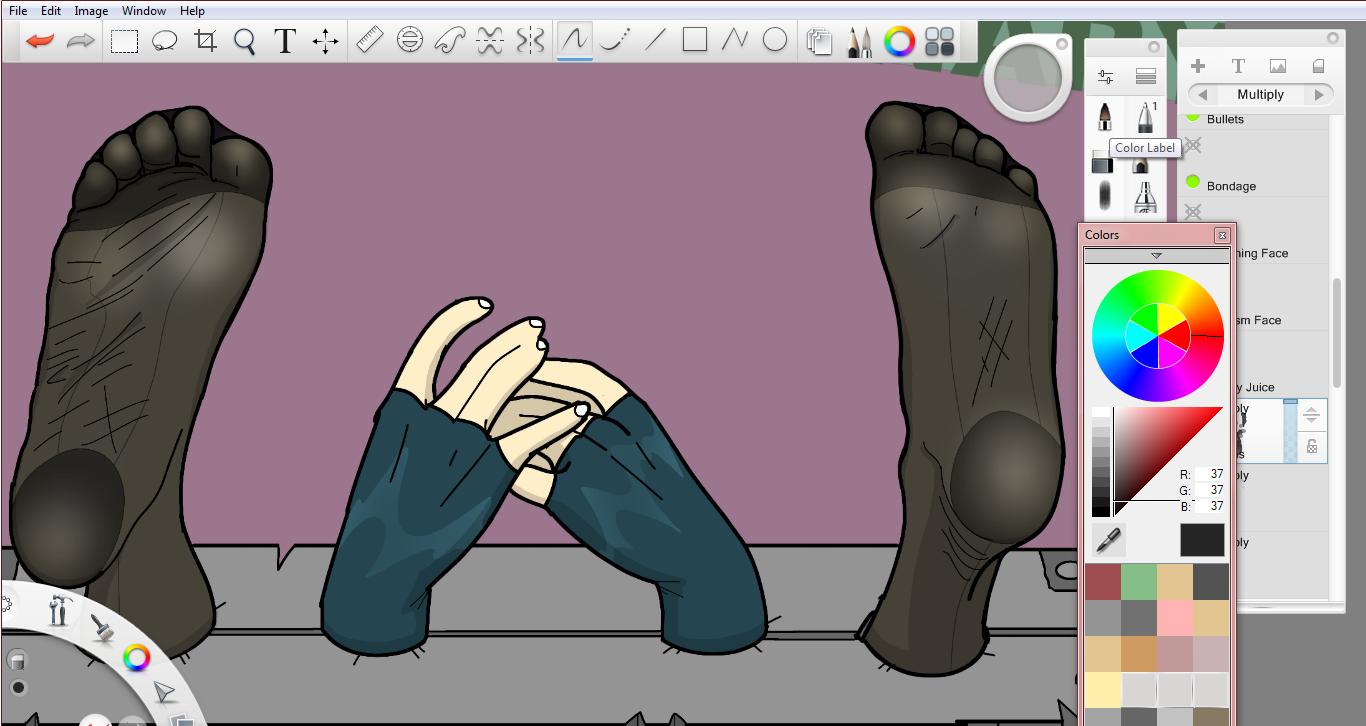Toggle the Y-axis symmetry tool
The width and height of the screenshot is (1366, 726).
coord(530,41)
